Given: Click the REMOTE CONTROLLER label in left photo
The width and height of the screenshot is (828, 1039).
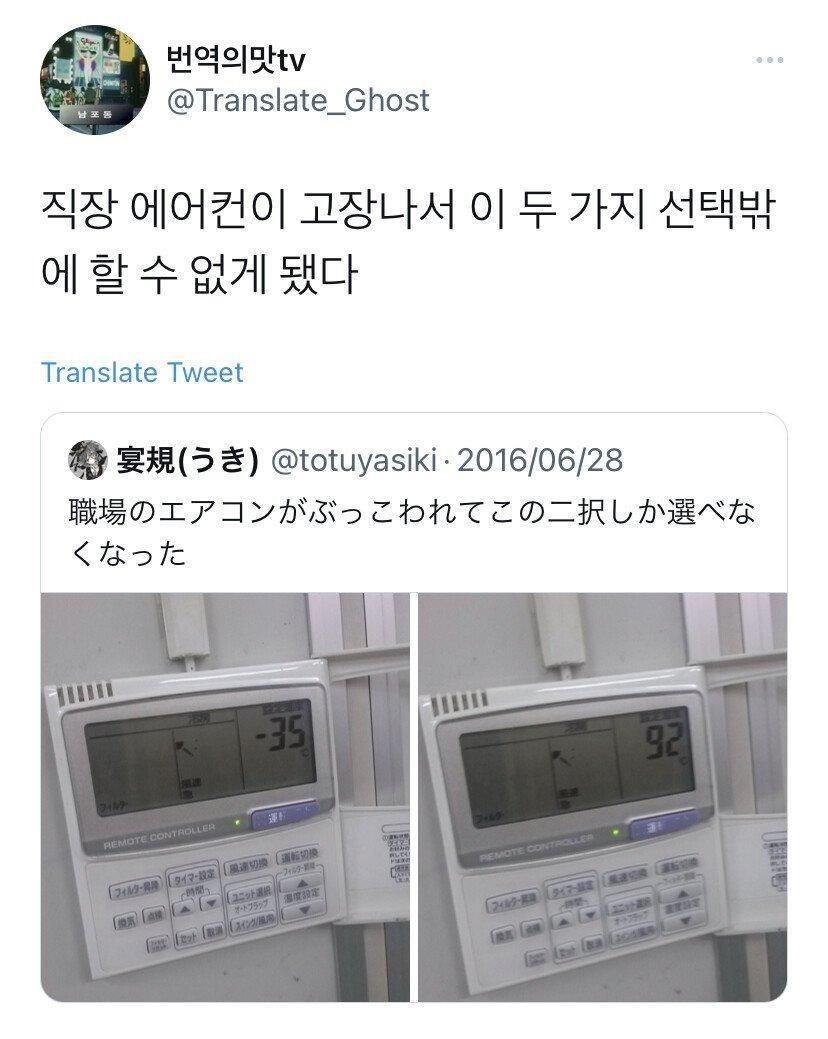Looking at the screenshot, I should click(x=160, y=836).
